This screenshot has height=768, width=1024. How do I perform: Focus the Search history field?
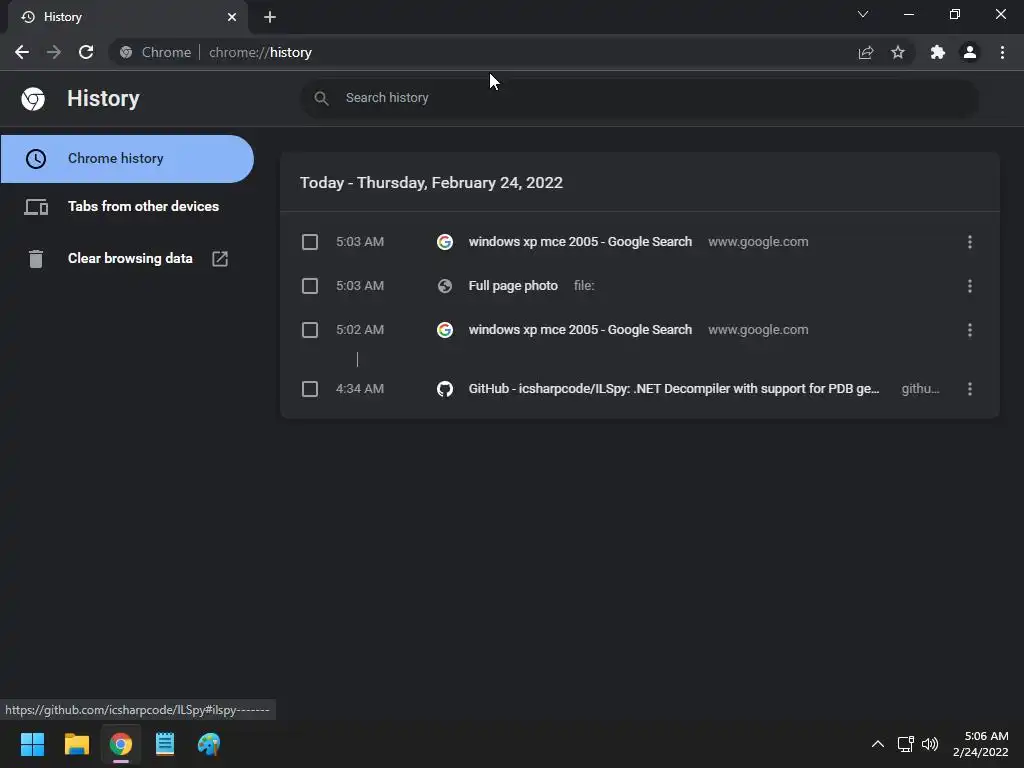pos(639,98)
